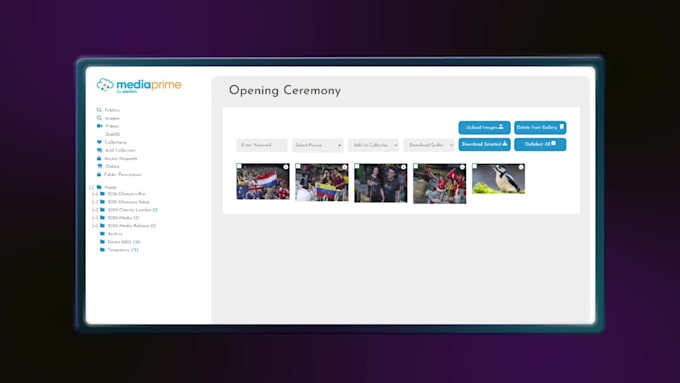
Task: Click the Enter Keyword search field
Action: [262, 145]
